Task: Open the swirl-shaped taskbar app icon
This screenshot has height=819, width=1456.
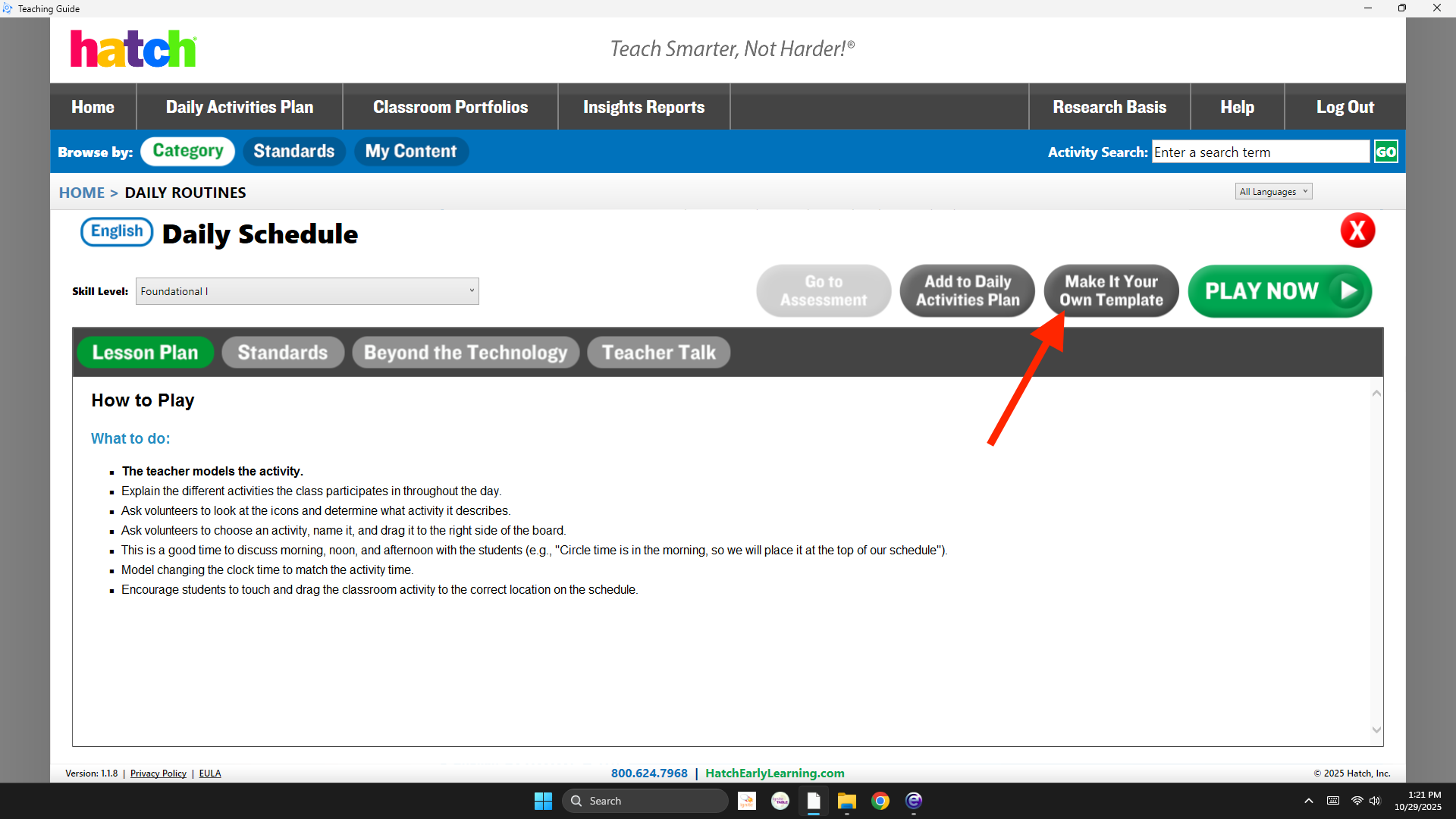Action: (x=913, y=801)
